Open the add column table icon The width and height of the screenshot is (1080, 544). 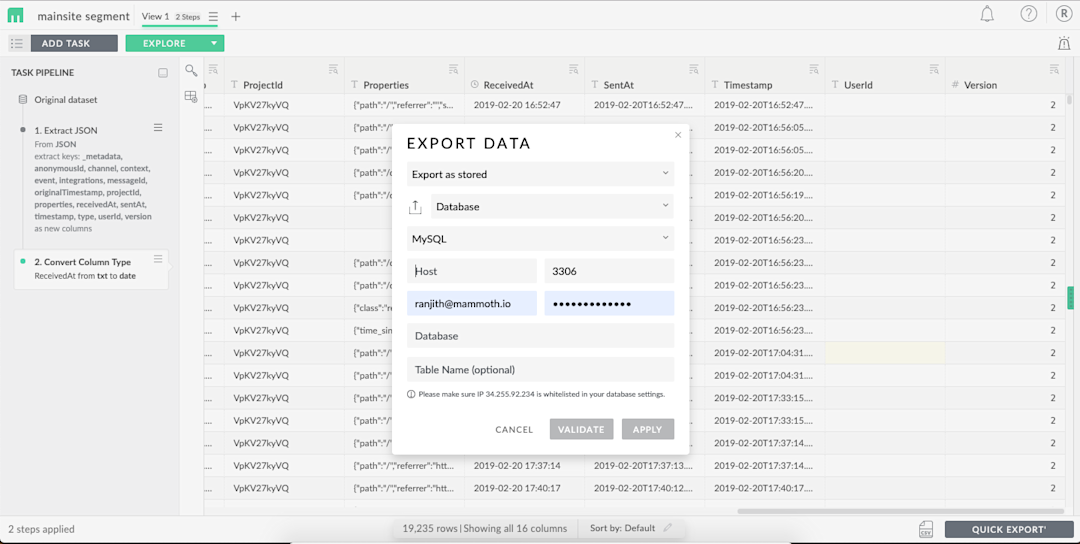click(x=191, y=97)
